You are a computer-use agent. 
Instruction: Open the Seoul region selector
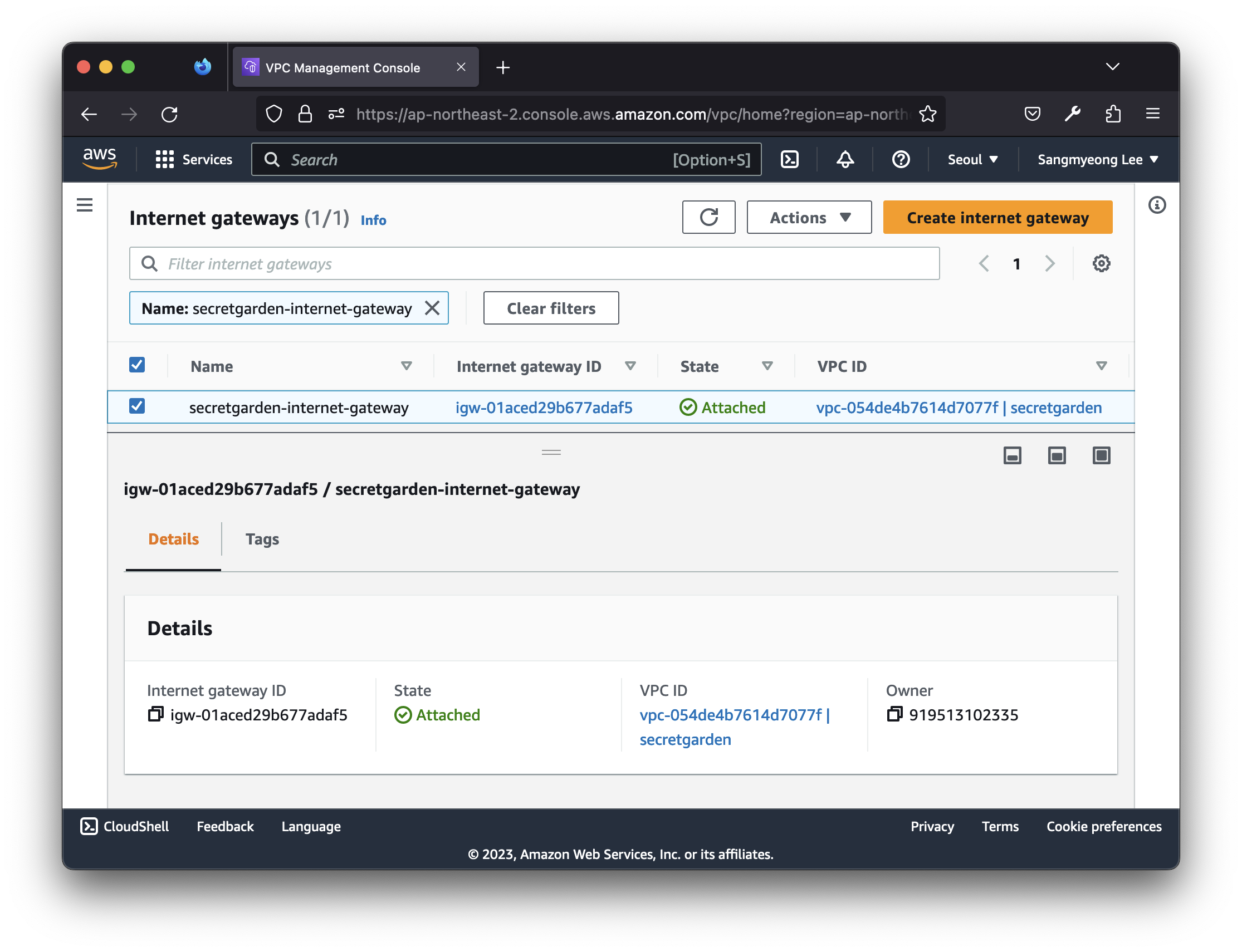972,160
